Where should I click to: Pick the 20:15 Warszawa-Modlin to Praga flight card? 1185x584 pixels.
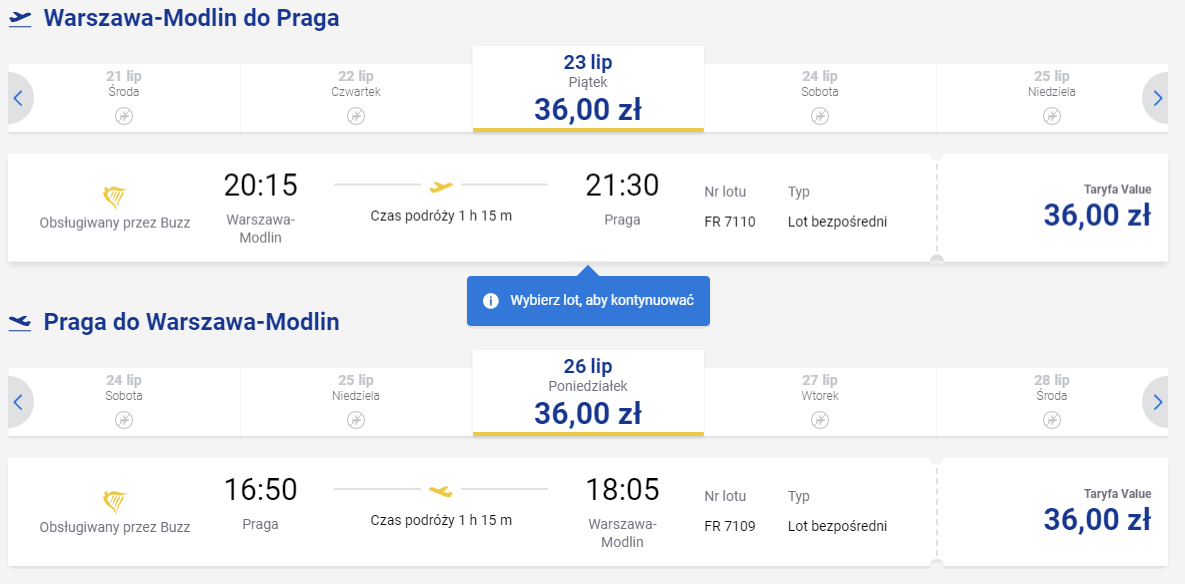pyautogui.click(x=472, y=208)
